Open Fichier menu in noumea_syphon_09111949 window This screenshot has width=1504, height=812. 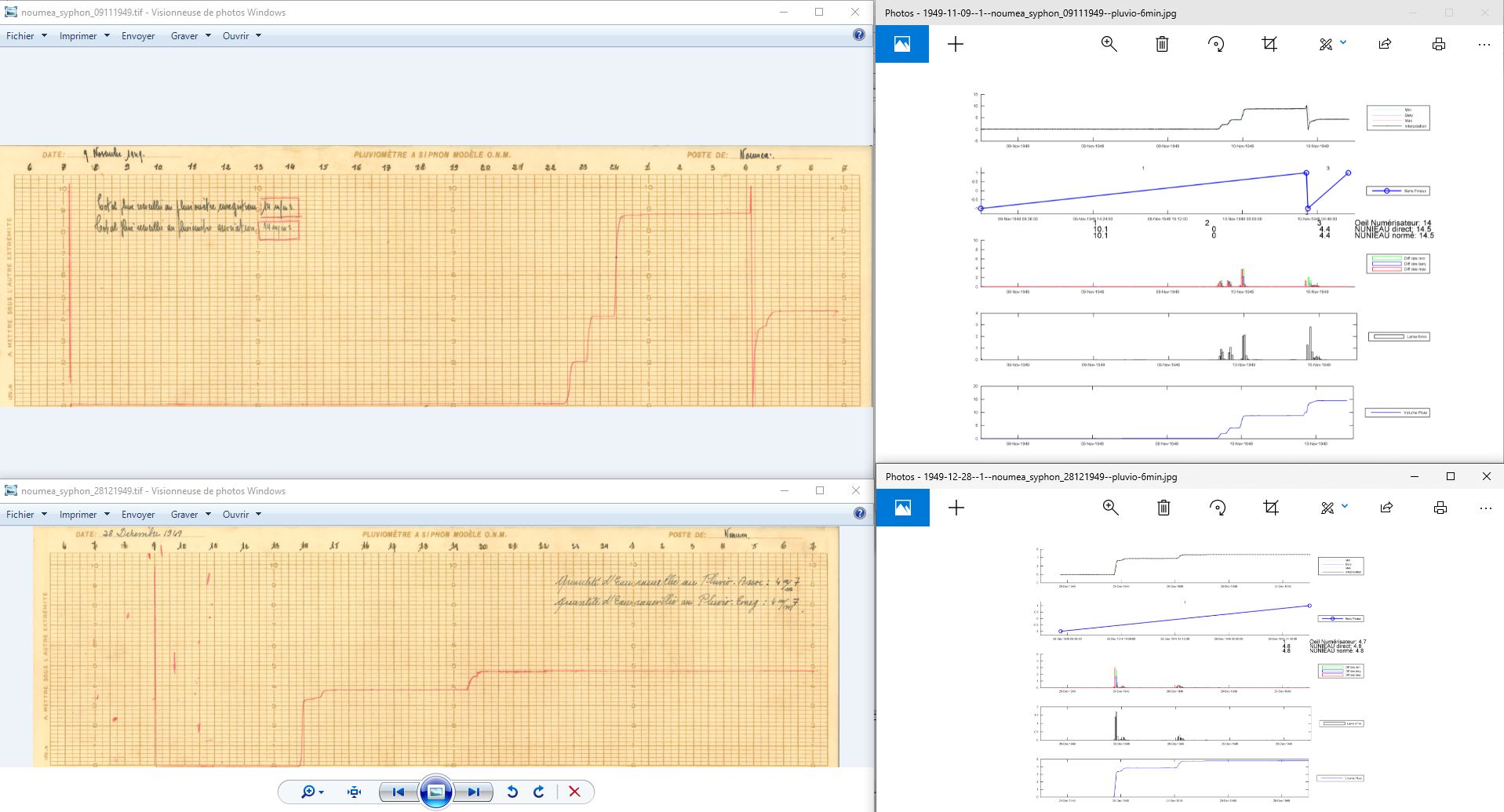coord(26,36)
